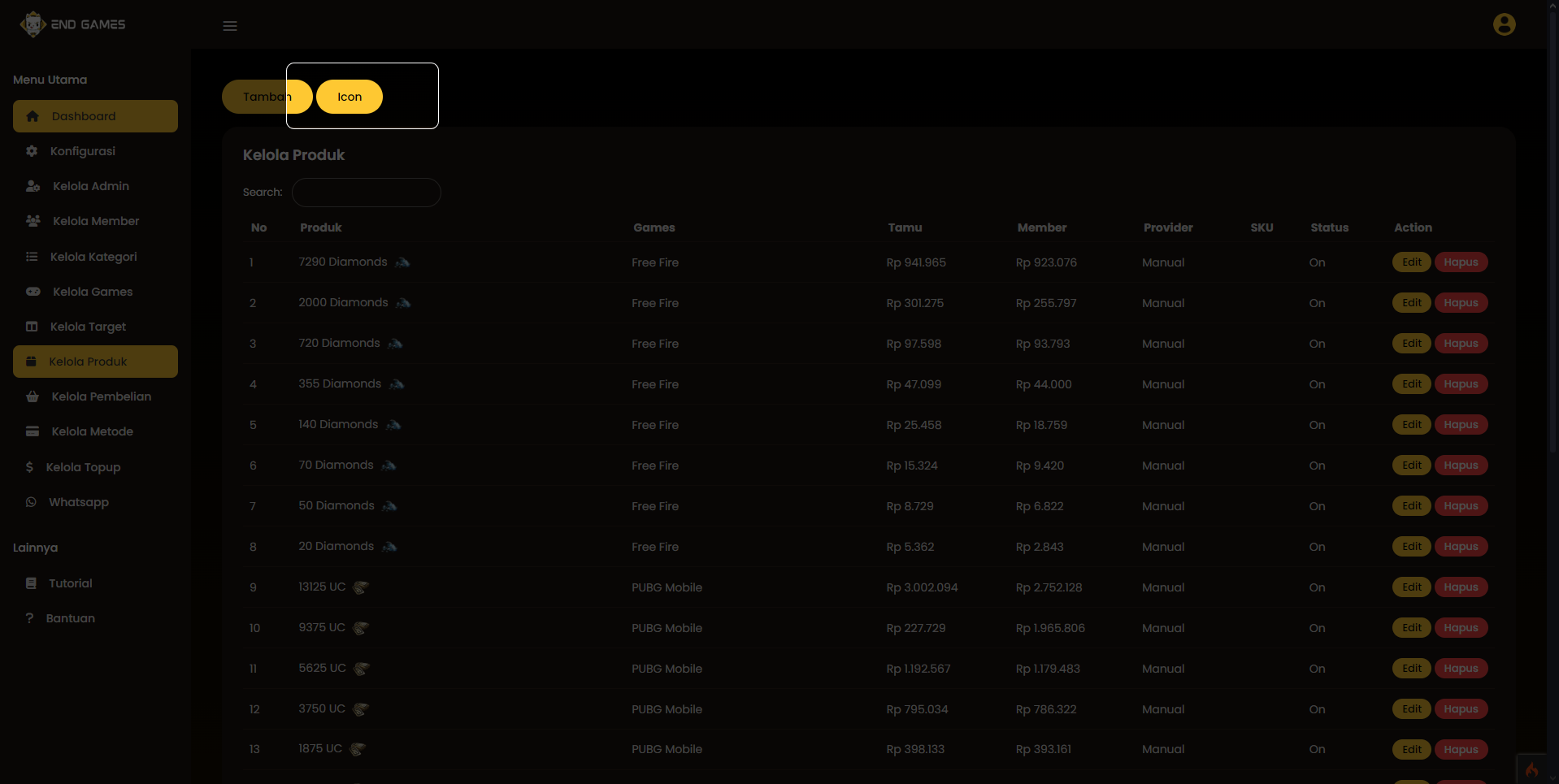1559x784 pixels.
Task: Sort by the Produk column header
Action: pos(321,227)
